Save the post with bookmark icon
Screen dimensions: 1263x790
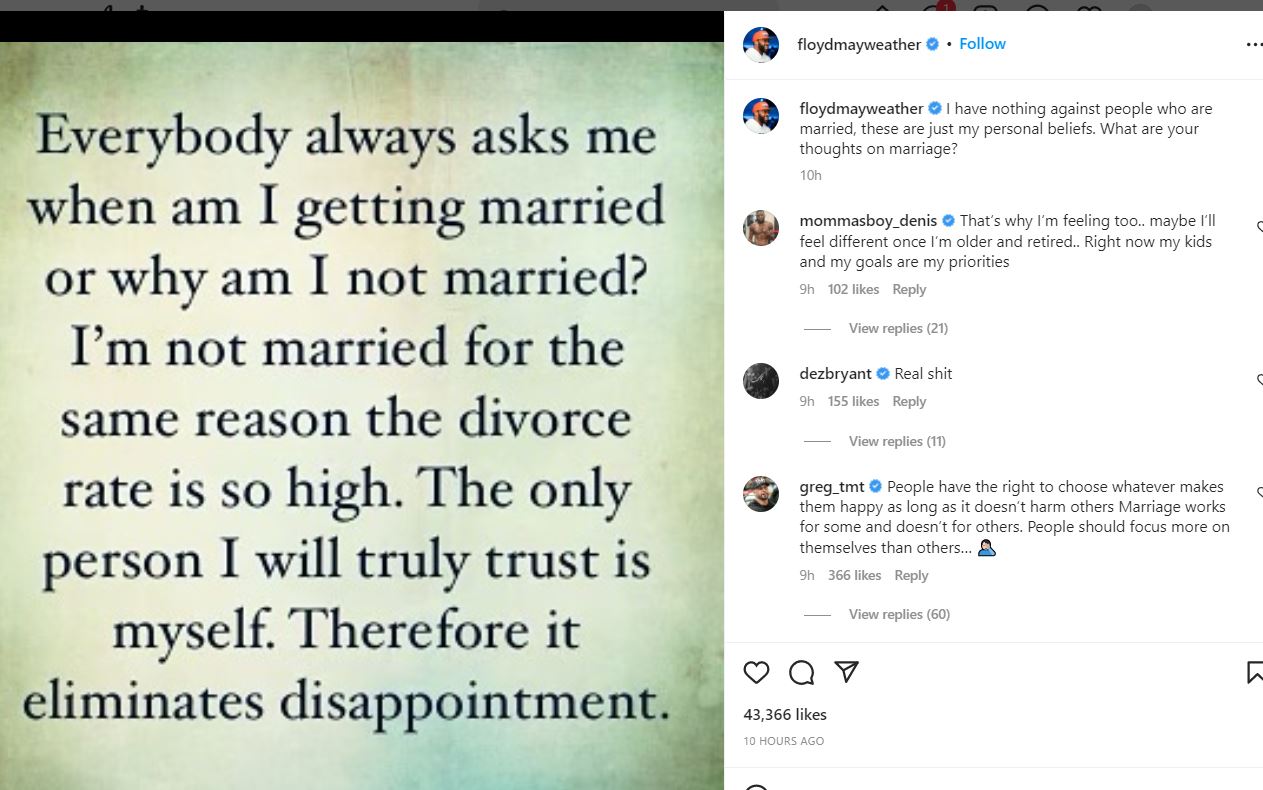[1255, 672]
